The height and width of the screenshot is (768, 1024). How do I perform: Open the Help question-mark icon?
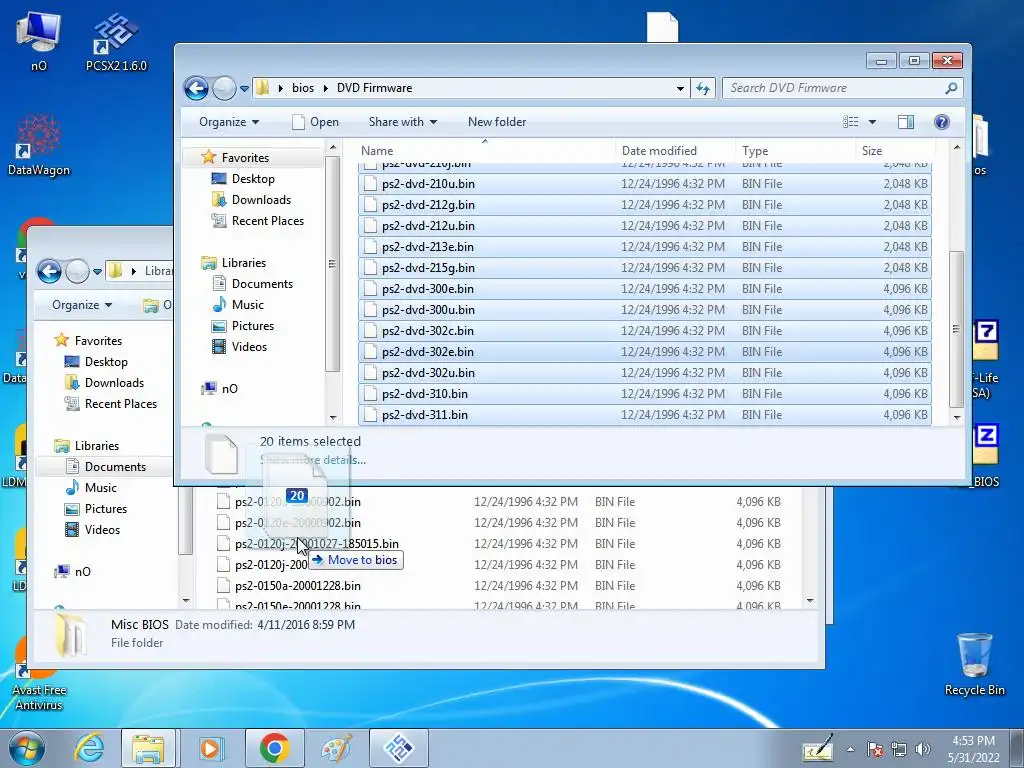[942, 122]
